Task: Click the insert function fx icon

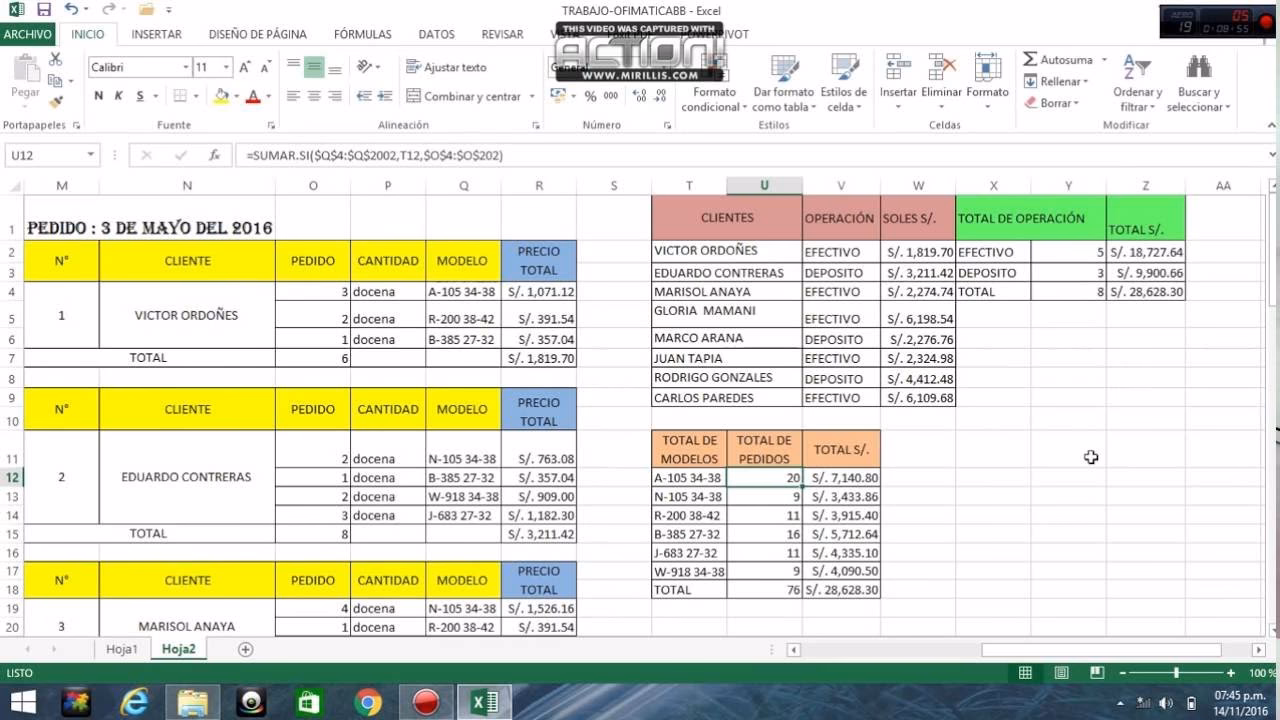Action: click(214, 155)
